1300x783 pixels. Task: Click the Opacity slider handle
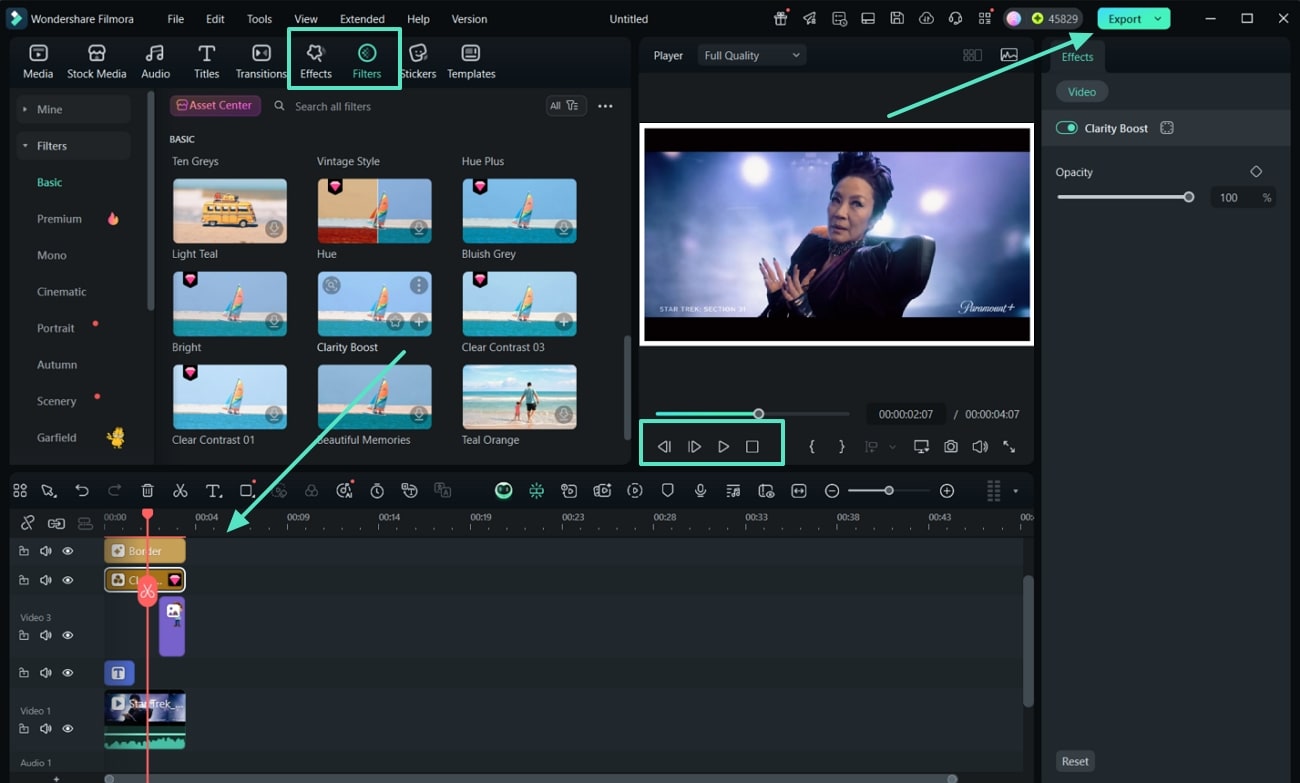coord(1189,197)
